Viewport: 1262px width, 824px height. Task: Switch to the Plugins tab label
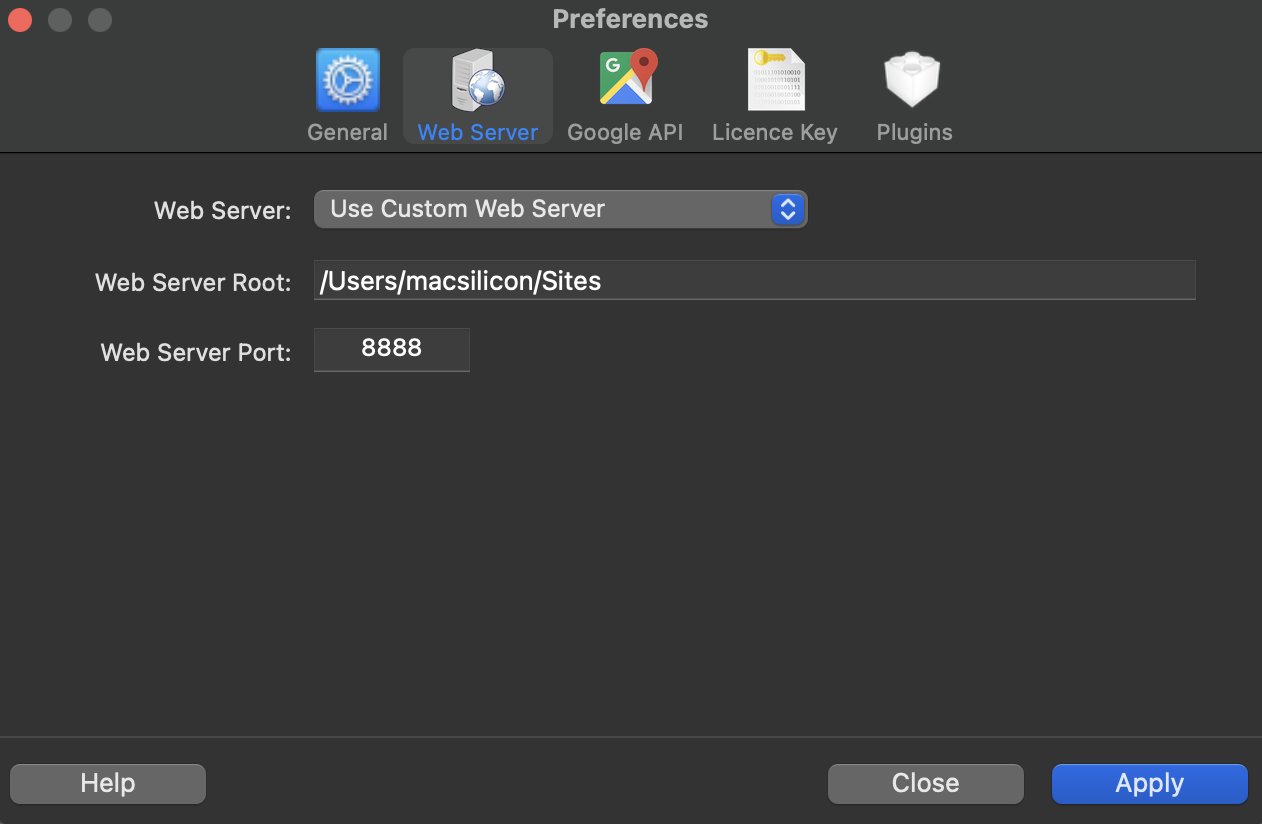[914, 132]
